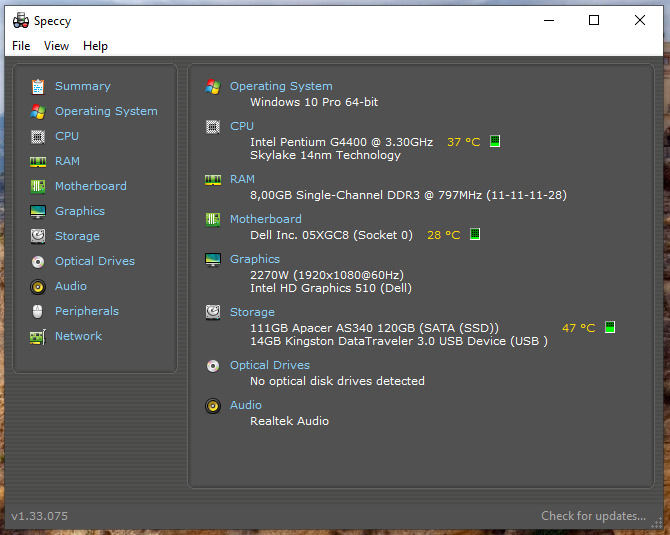Maximize the Speccy window
This screenshot has height=535, width=670.
(594, 20)
